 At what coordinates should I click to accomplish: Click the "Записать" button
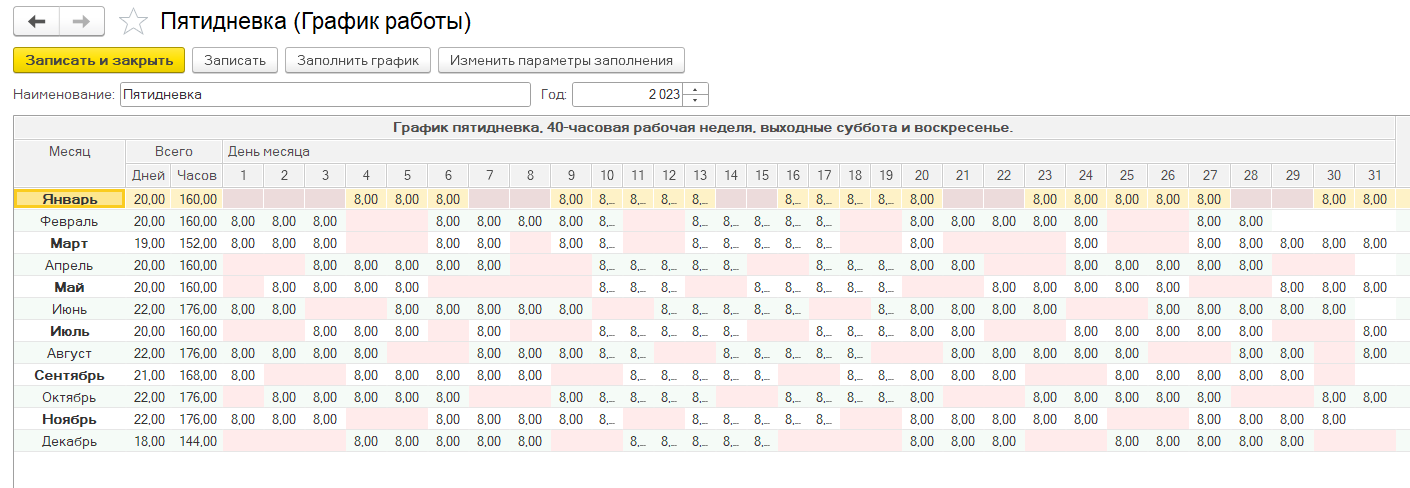coord(235,60)
